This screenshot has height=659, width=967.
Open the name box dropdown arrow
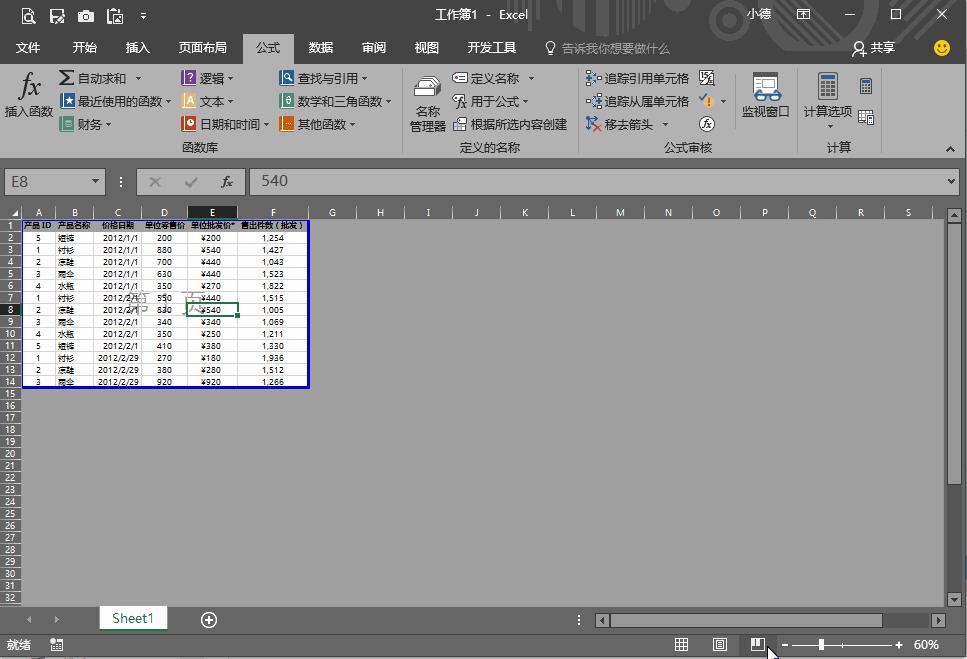point(96,182)
